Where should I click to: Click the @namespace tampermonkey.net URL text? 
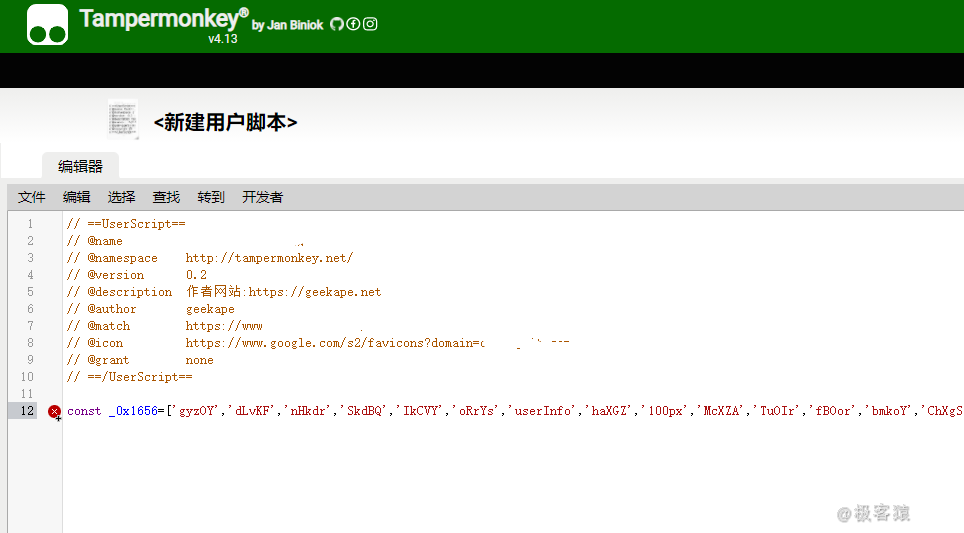click(x=269, y=258)
